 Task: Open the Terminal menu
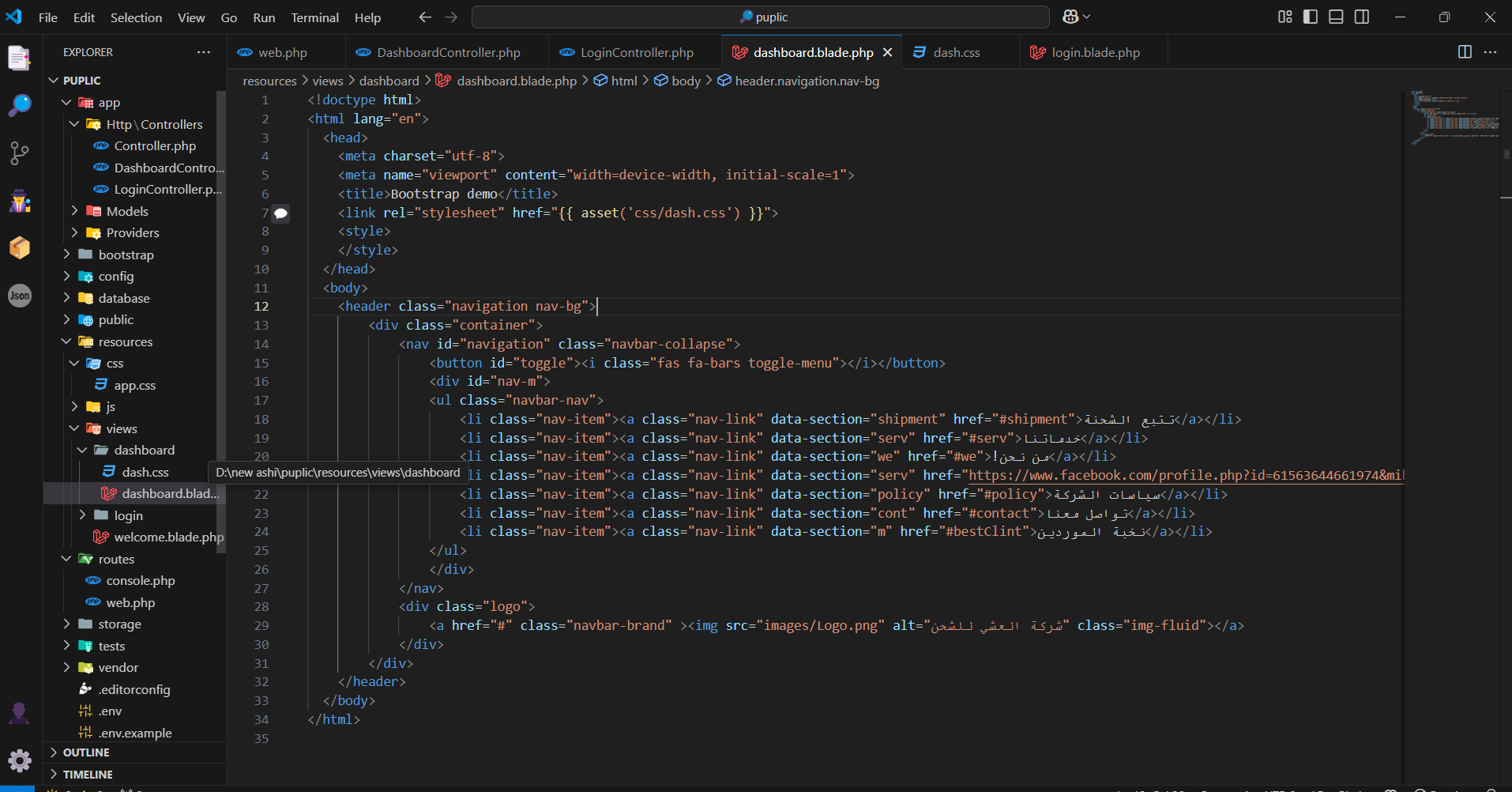pyautogui.click(x=314, y=17)
